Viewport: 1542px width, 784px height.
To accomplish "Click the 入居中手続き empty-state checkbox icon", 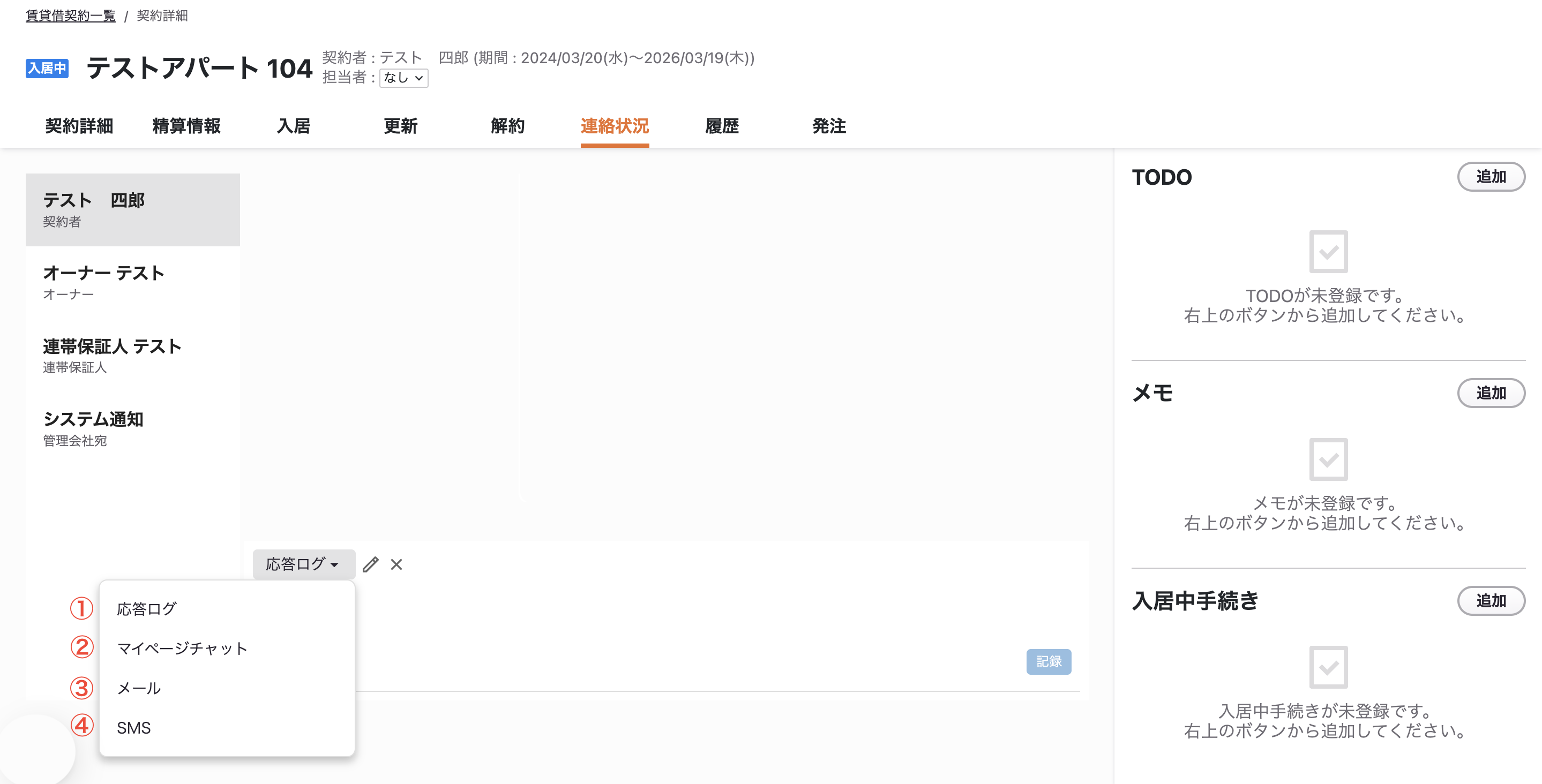I will (x=1328, y=667).
